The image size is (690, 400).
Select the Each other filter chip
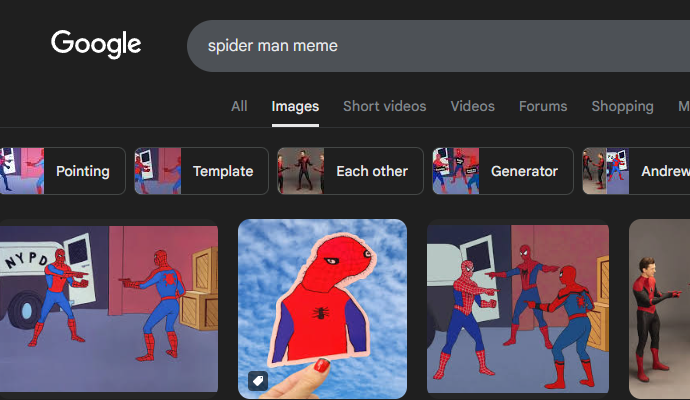click(x=350, y=171)
